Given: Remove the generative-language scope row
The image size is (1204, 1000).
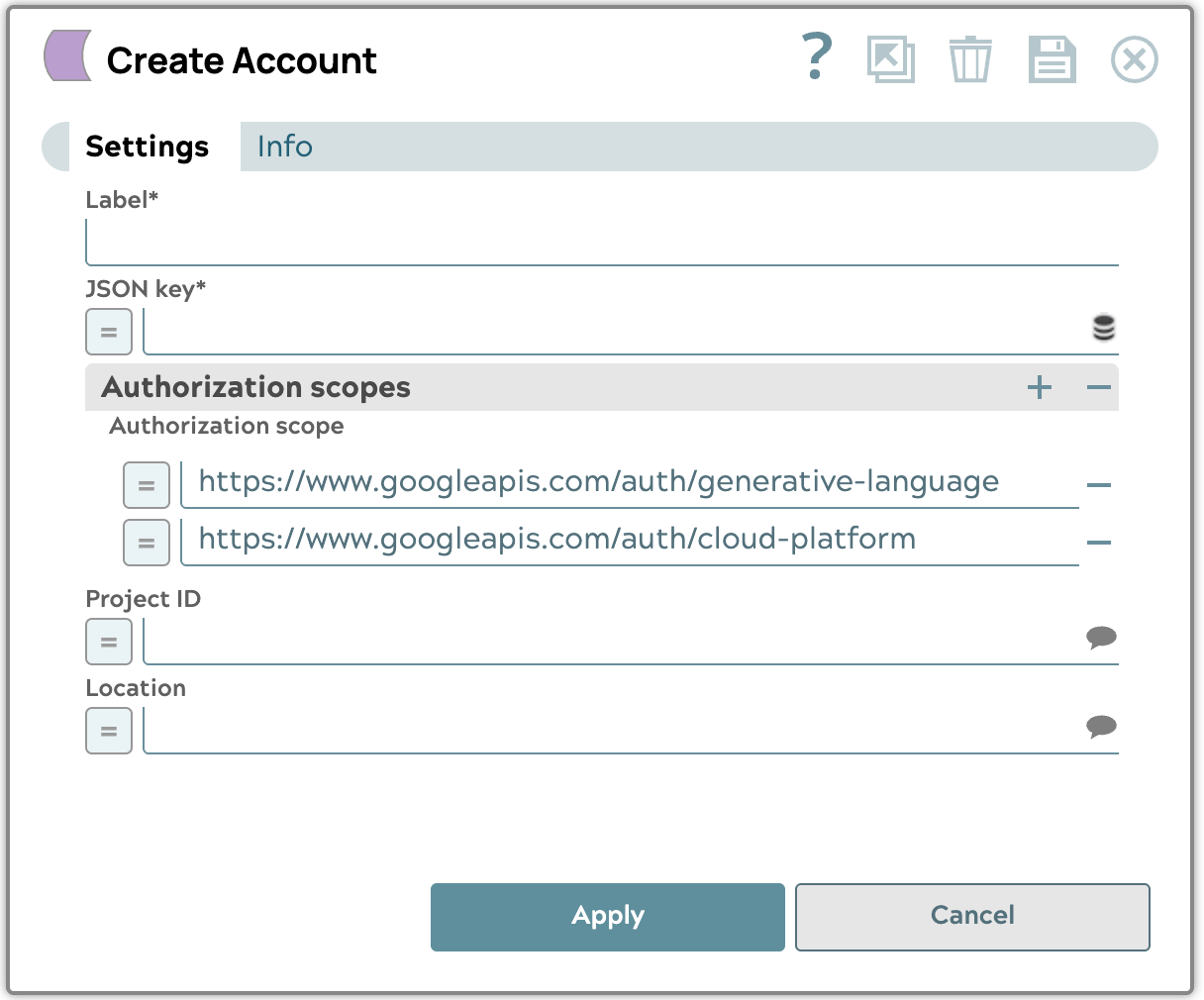Looking at the screenshot, I should point(1099,485).
